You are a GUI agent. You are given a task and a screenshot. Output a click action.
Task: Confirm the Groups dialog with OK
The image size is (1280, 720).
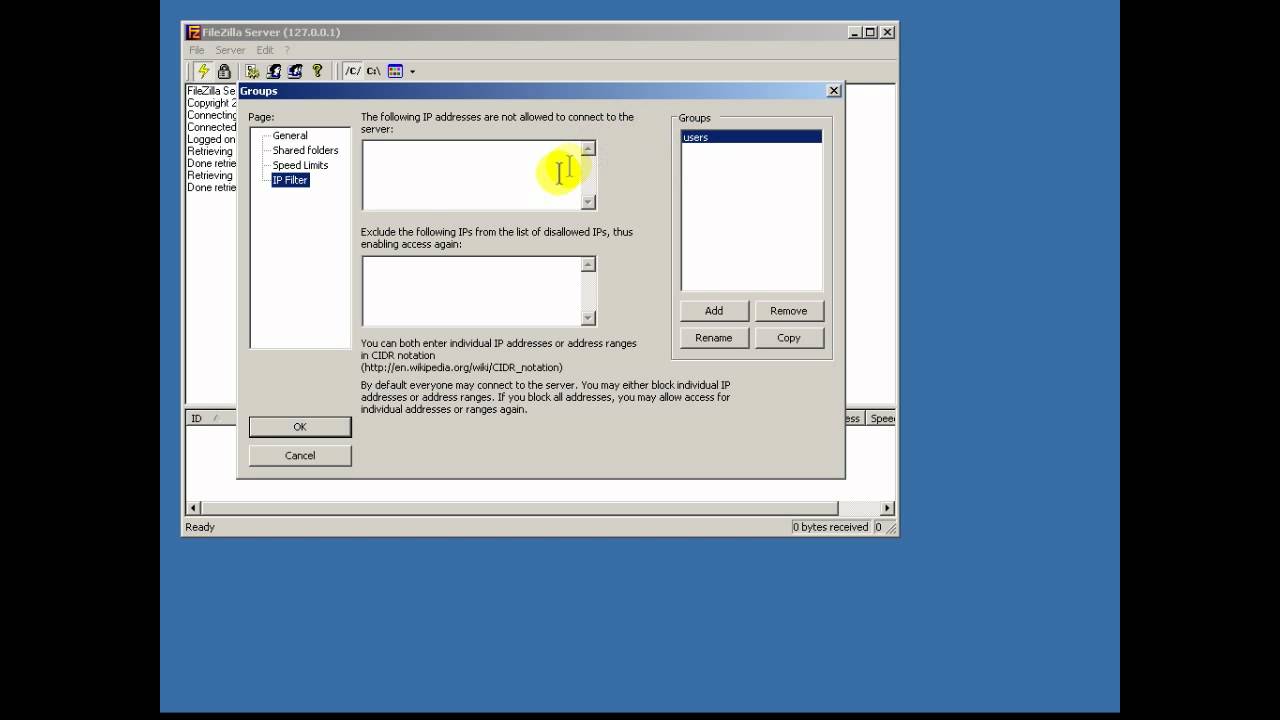coord(300,427)
